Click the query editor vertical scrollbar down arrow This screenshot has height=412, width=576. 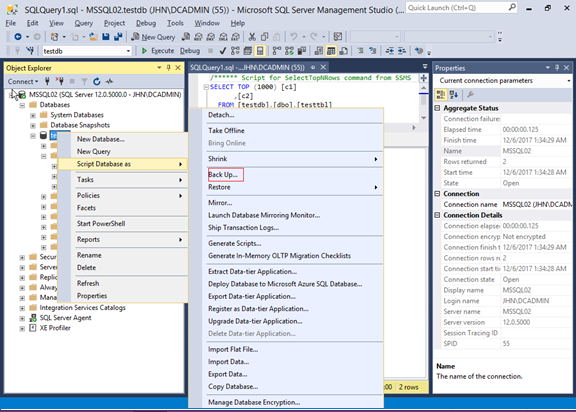click(x=424, y=118)
